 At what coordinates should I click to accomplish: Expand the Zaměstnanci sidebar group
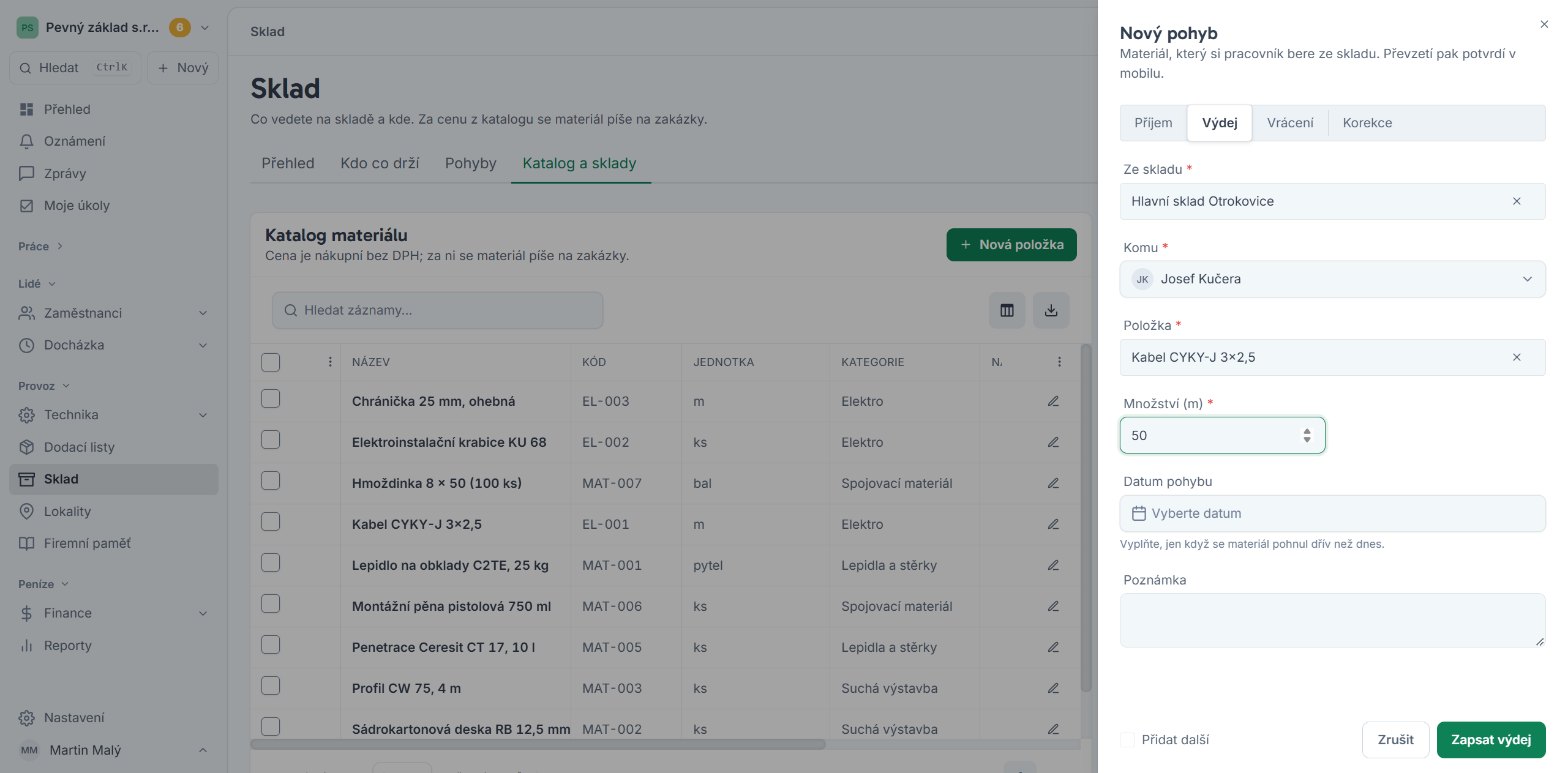113,313
